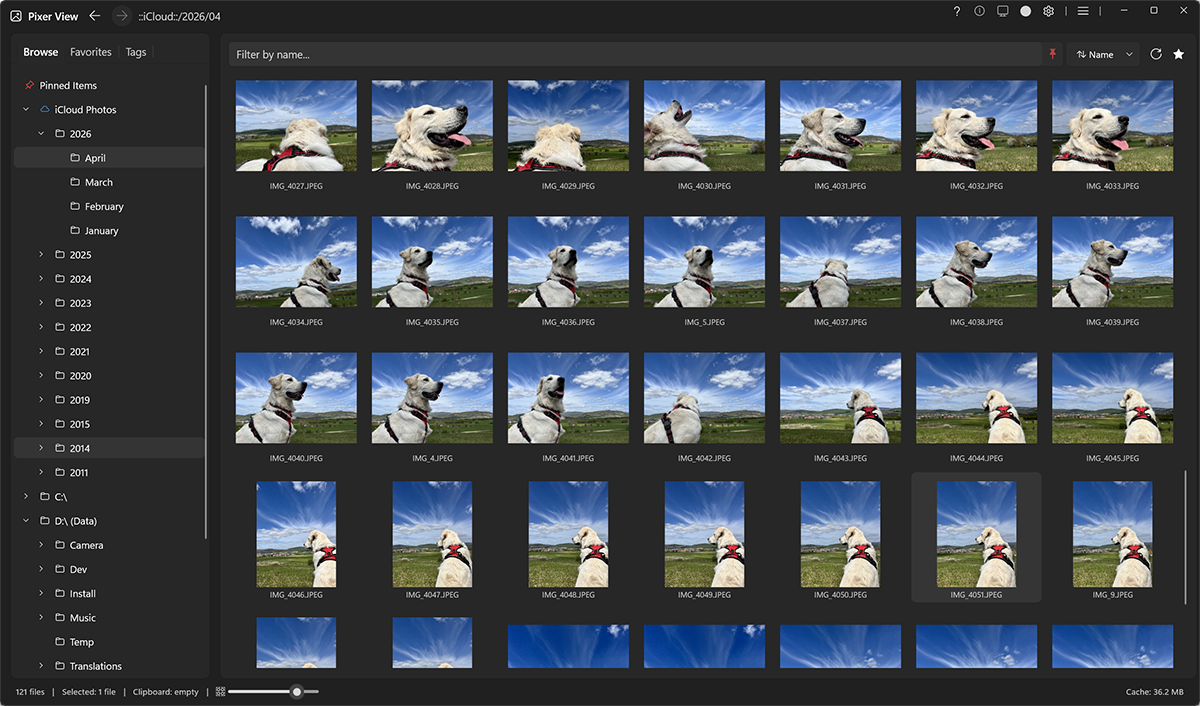Viewport: 1200px width, 706px height.
Task: Open the hamburger menu
Action: 1083,11
